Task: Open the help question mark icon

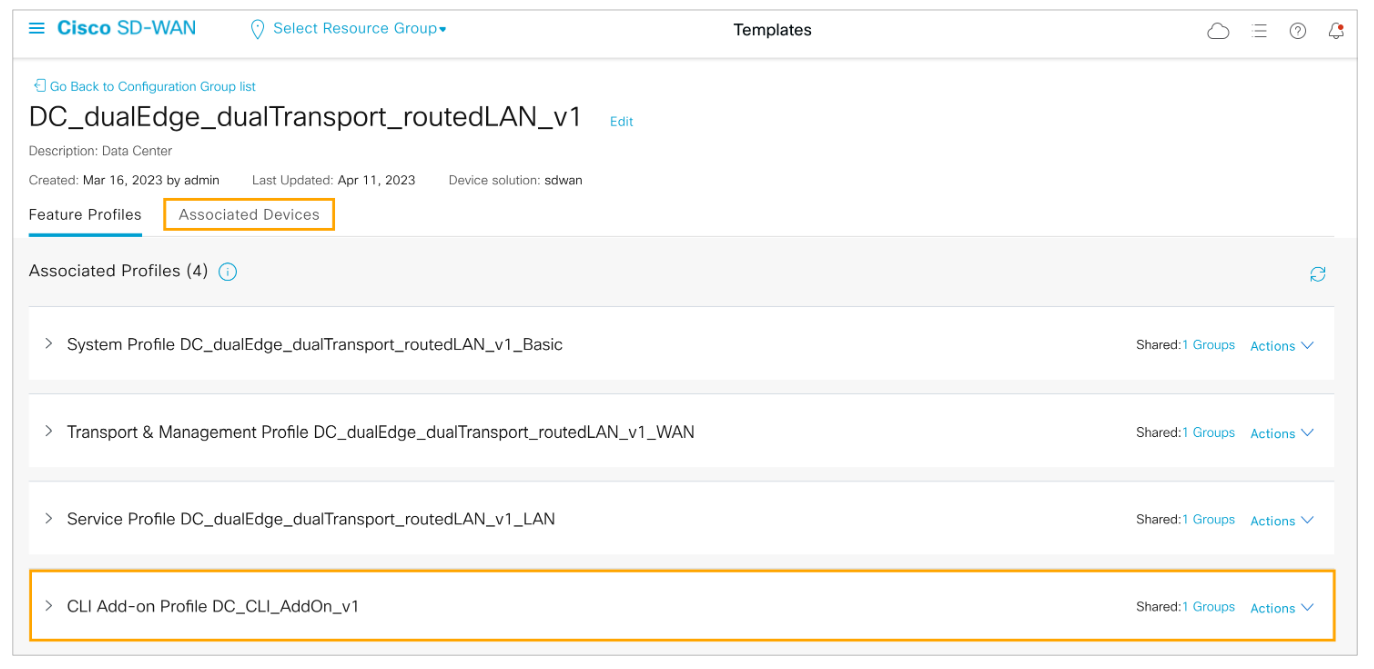Action: 1298,31
